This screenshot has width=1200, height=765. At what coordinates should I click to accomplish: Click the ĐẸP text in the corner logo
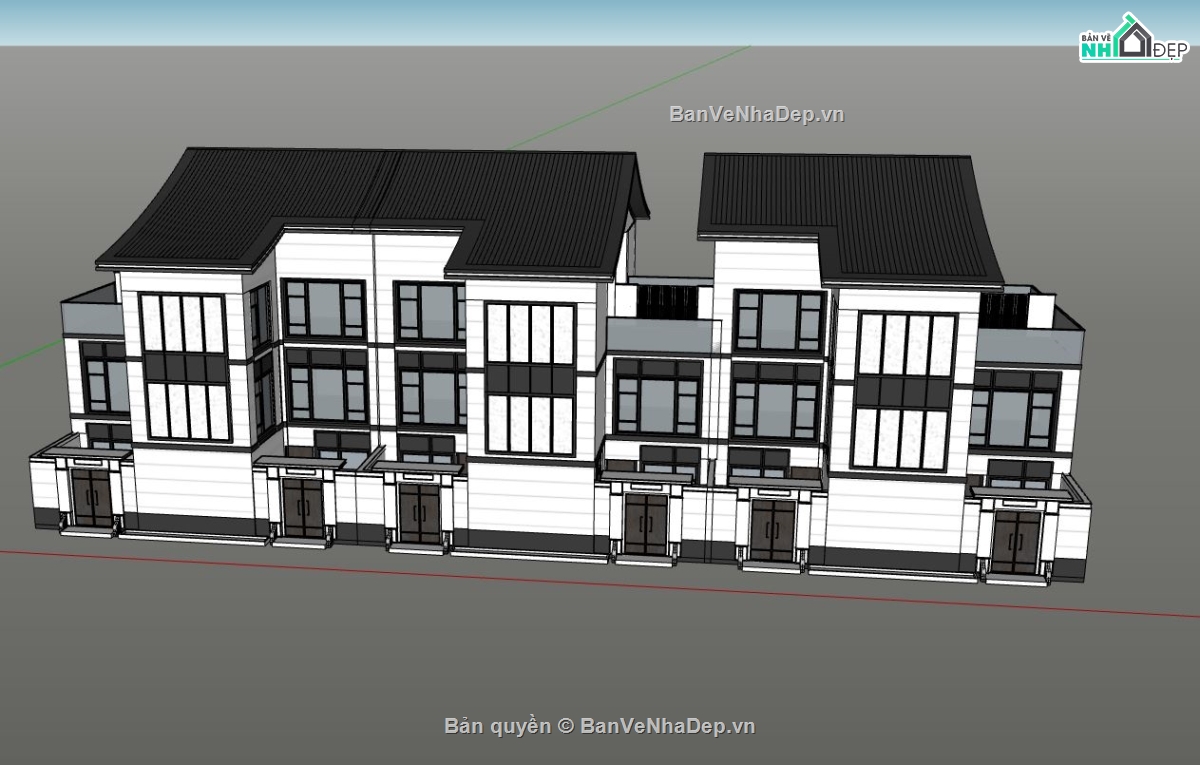click(1170, 49)
